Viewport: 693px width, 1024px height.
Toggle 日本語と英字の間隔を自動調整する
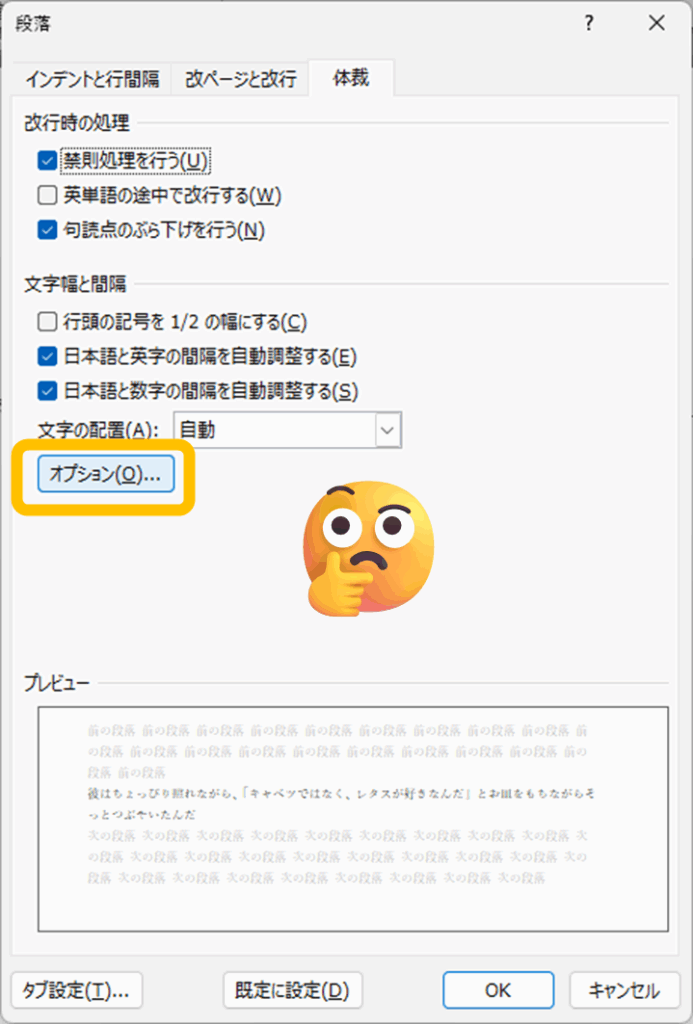47,357
